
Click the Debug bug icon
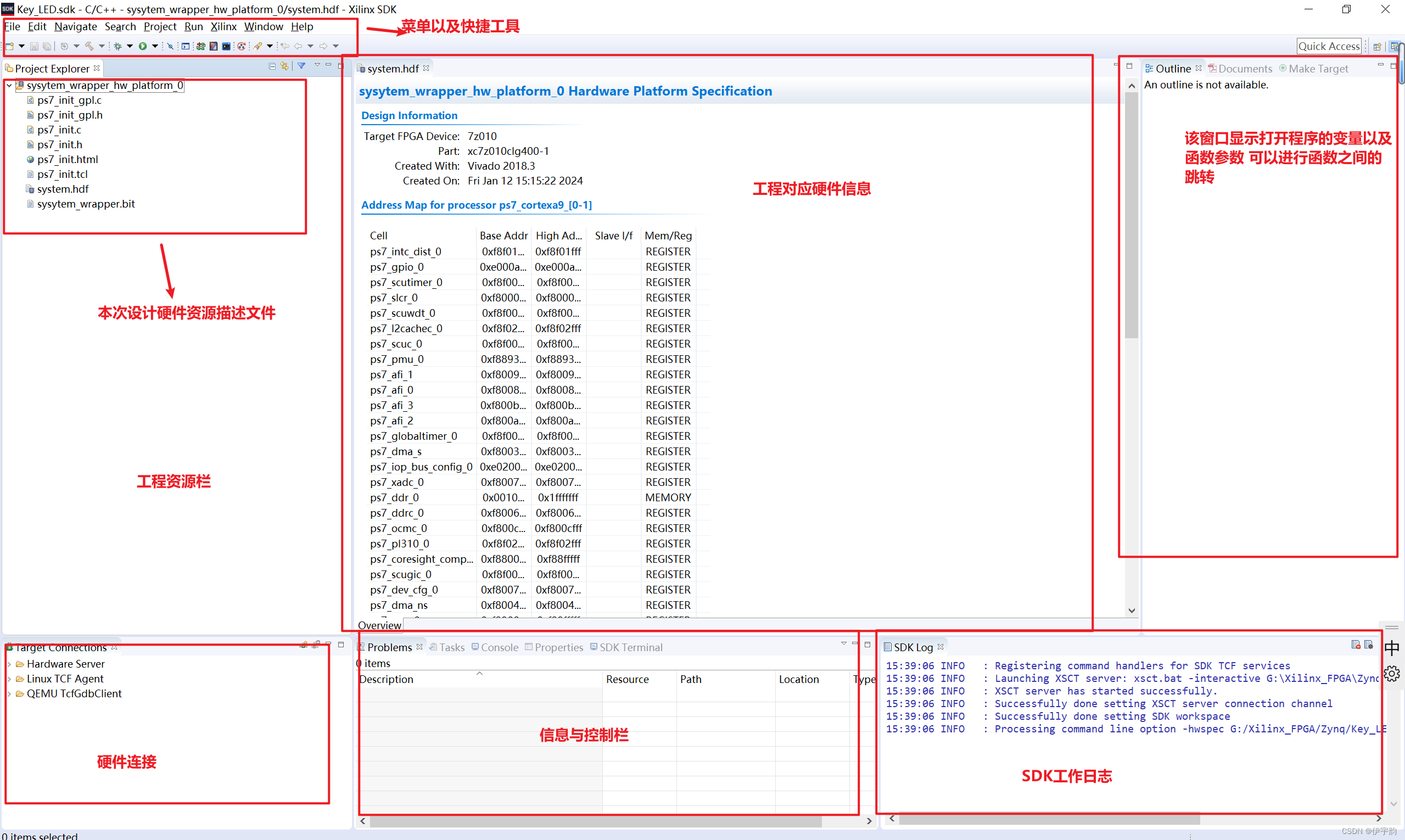117,46
